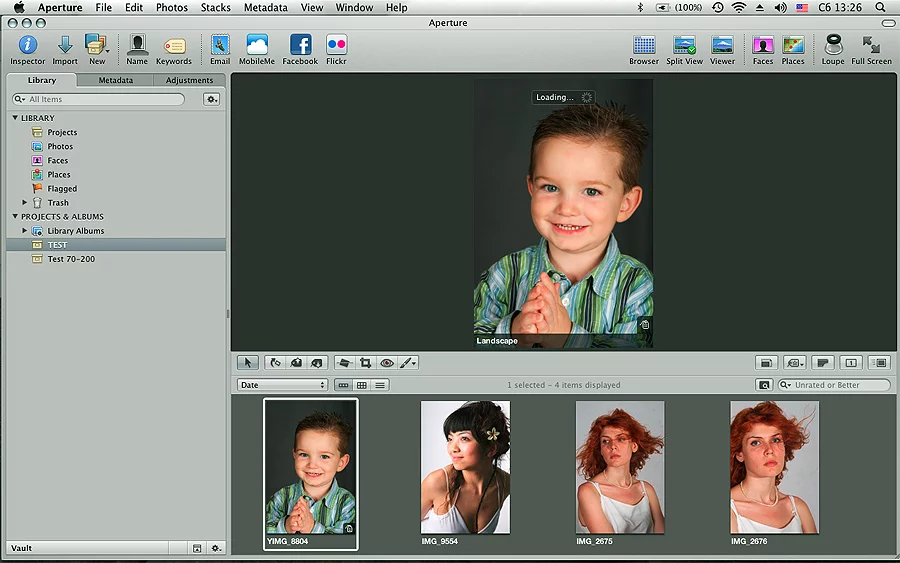Click the Import arrow icon
This screenshot has height=563, width=900.
[64, 45]
